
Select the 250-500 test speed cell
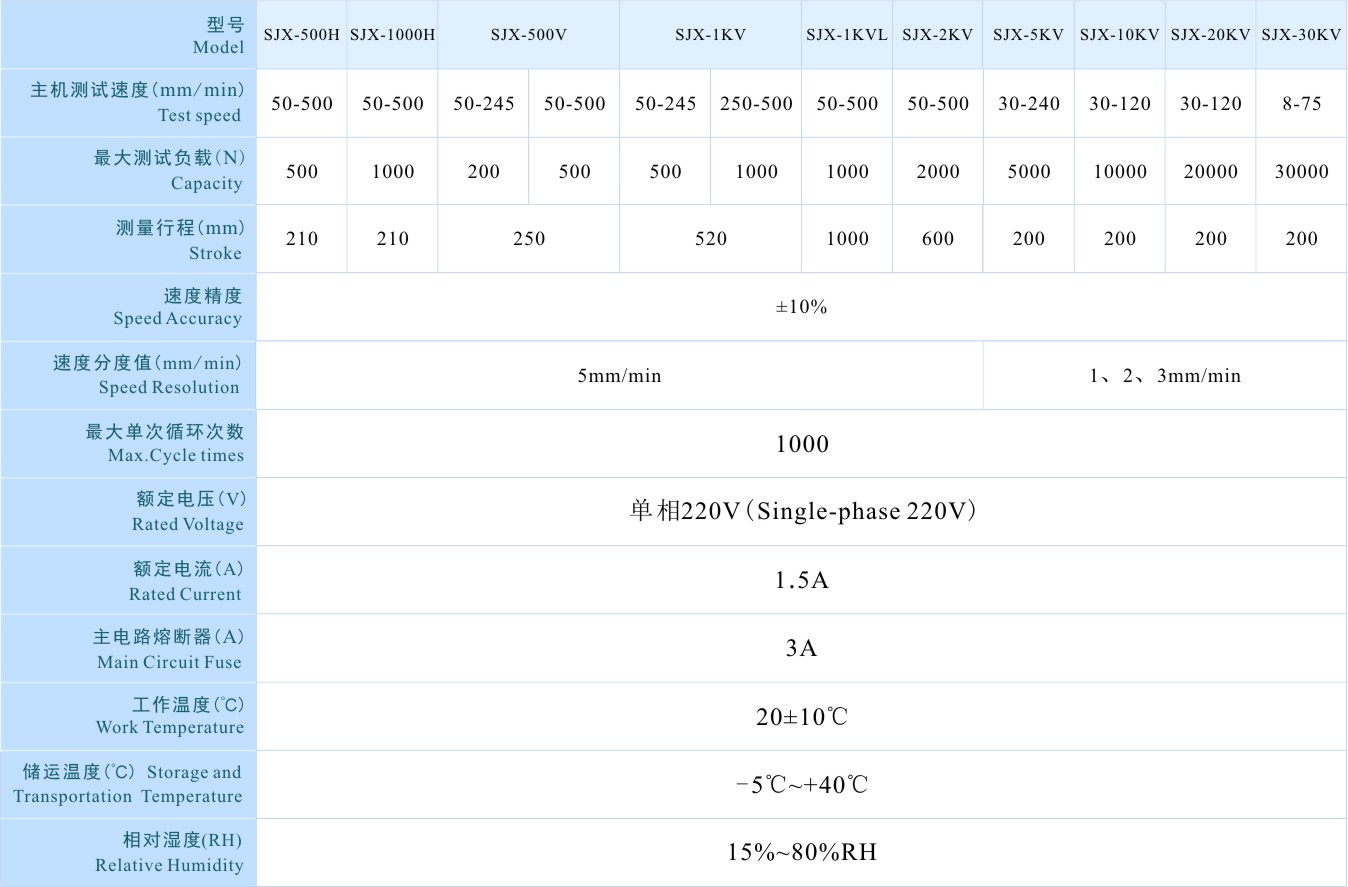(x=756, y=104)
